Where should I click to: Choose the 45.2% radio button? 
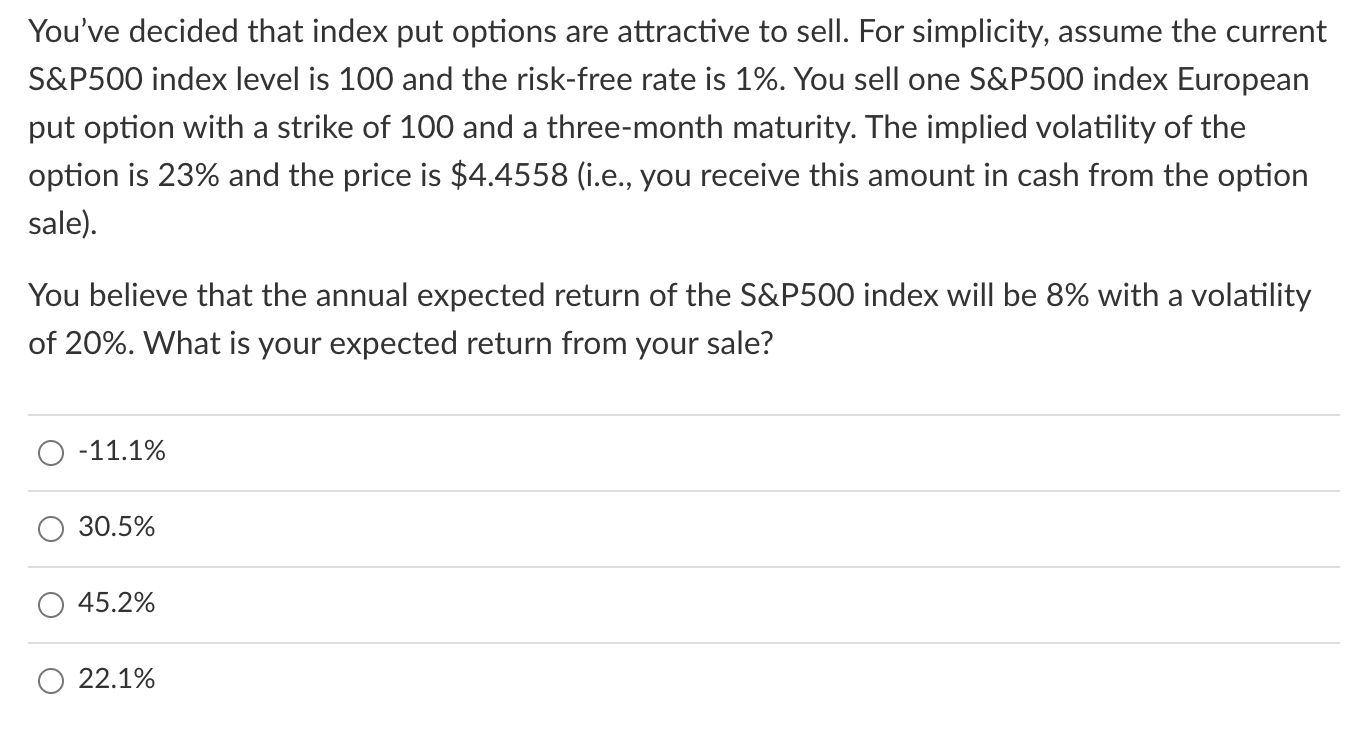(x=51, y=605)
